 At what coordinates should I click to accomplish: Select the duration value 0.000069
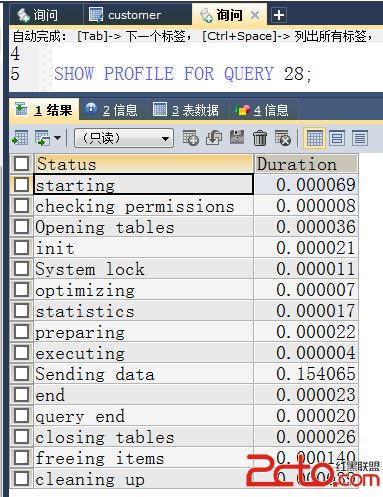click(306, 184)
